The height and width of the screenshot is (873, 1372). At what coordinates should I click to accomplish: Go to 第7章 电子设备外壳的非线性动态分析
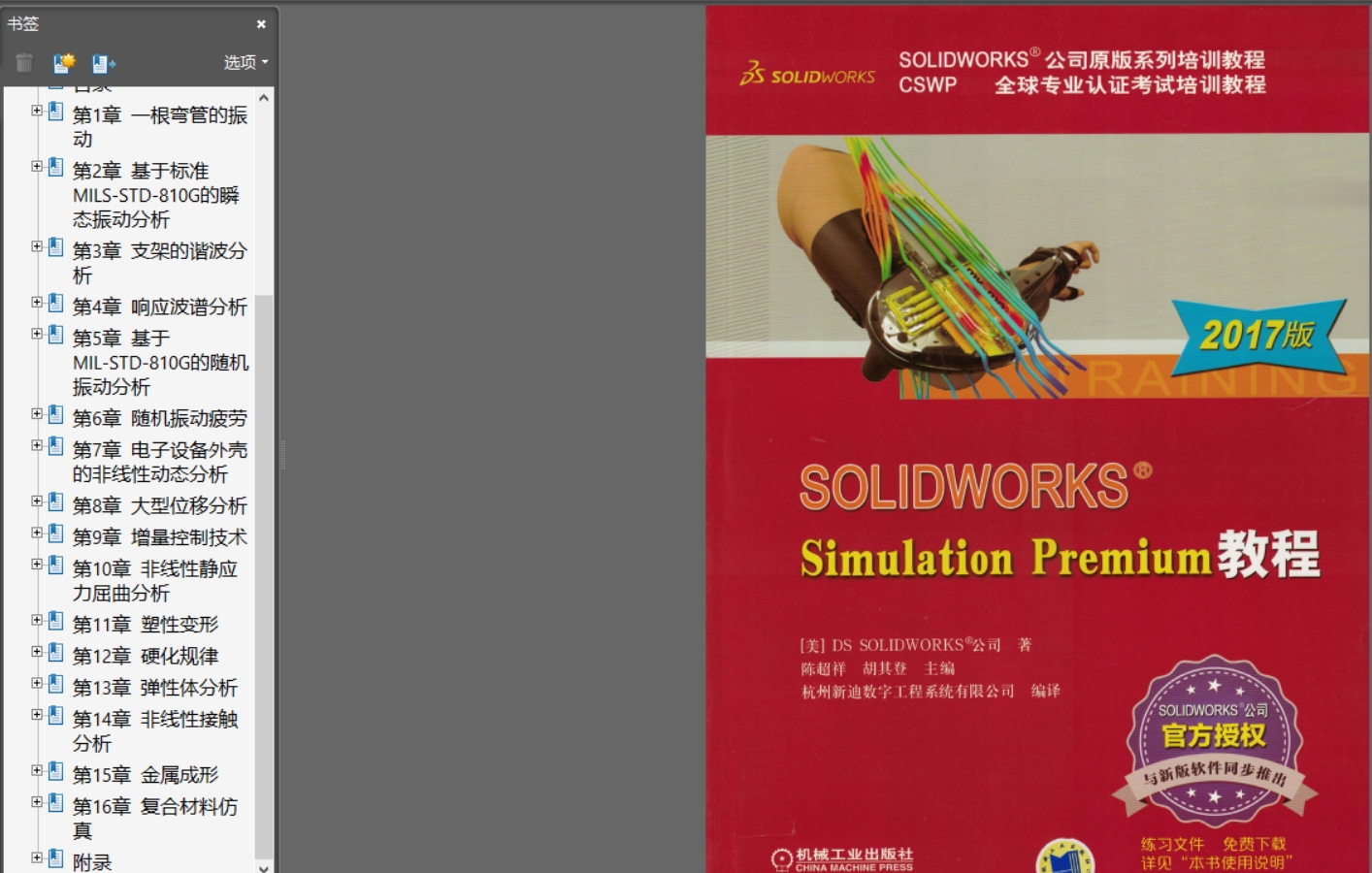click(160, 462)
